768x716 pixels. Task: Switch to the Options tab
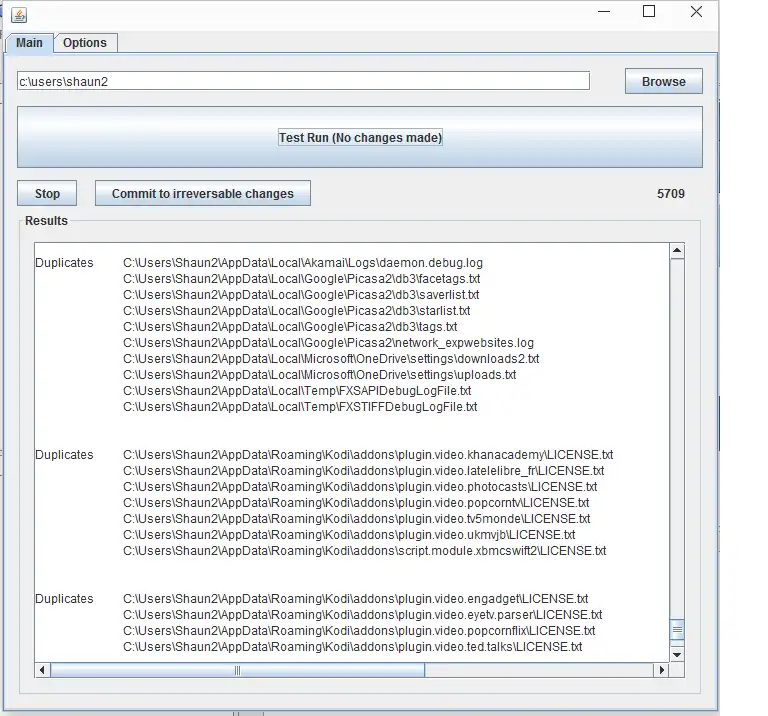85,43
